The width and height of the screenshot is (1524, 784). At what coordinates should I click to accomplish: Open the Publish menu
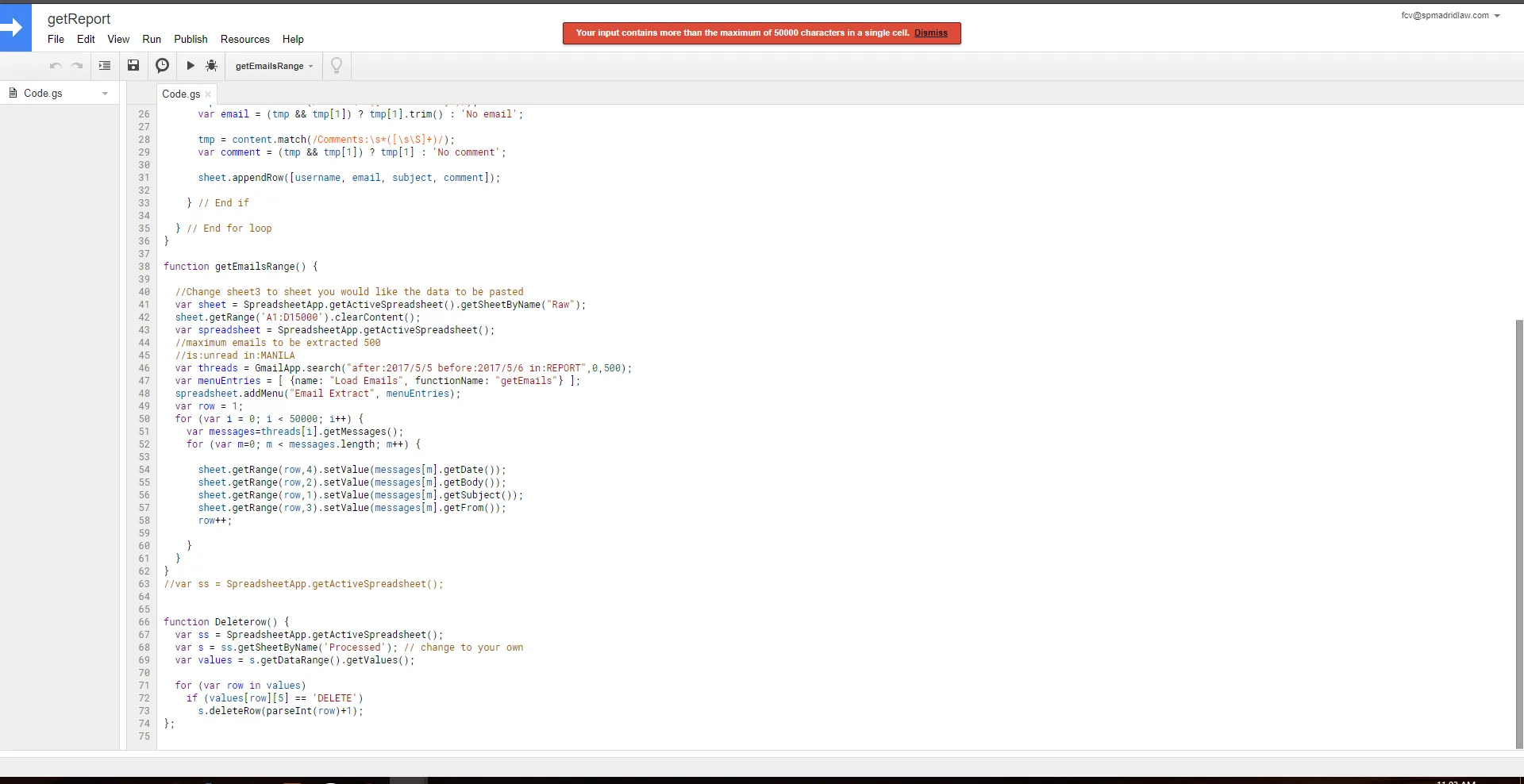[x=190, y=39]
